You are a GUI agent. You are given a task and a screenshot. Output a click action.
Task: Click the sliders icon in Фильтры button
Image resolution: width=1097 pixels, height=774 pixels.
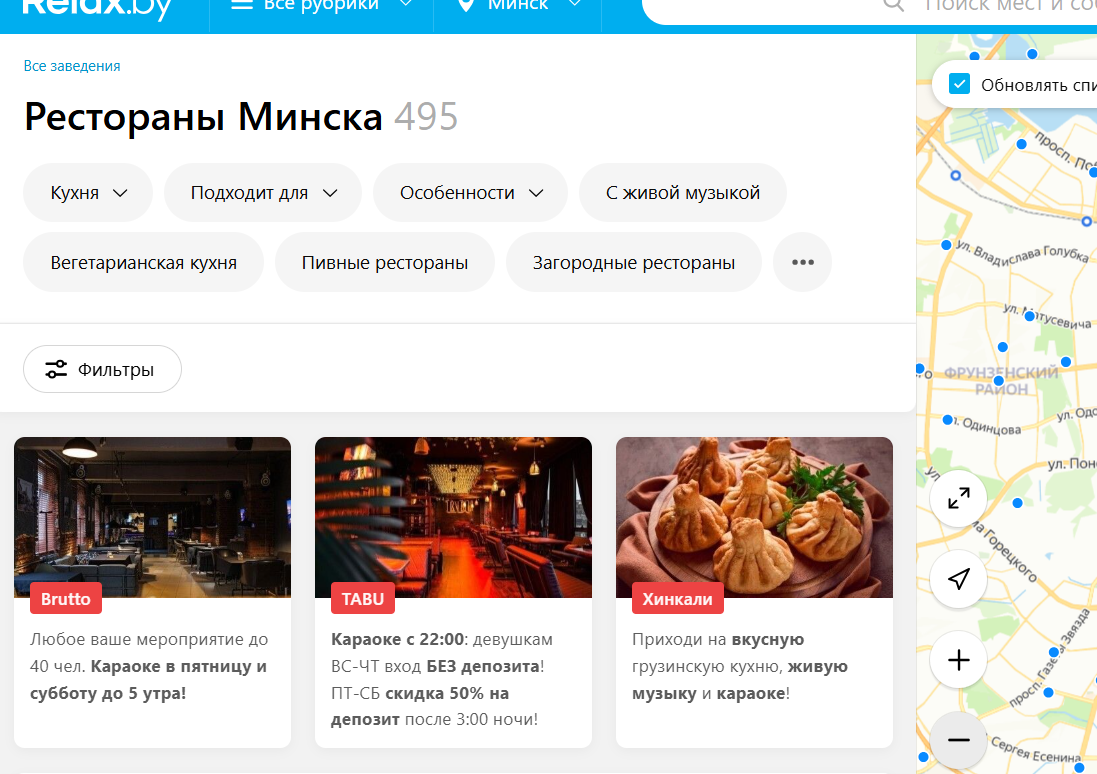point(56,369)
